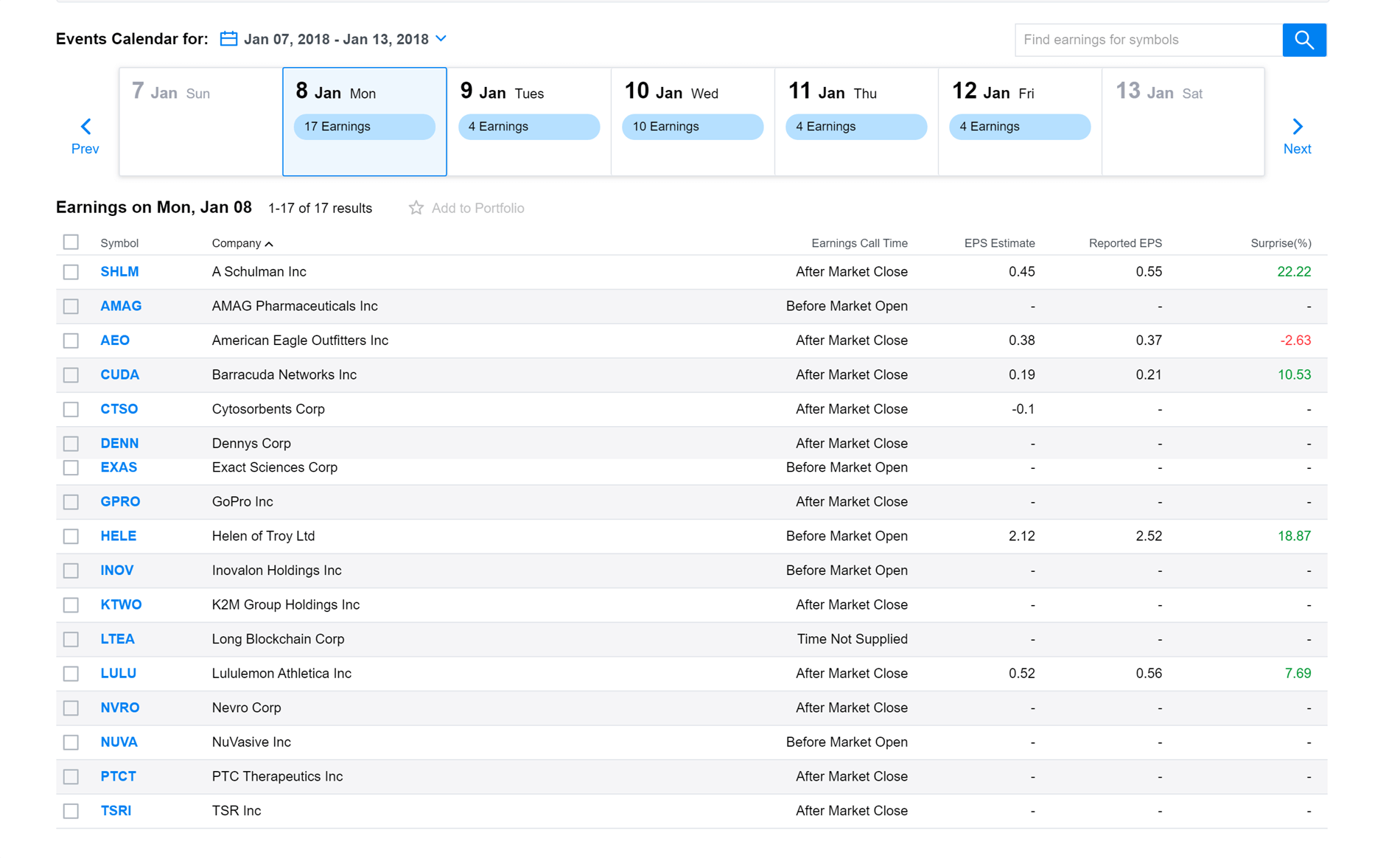Check the LULU row checkbox

(x=71, y=674)
